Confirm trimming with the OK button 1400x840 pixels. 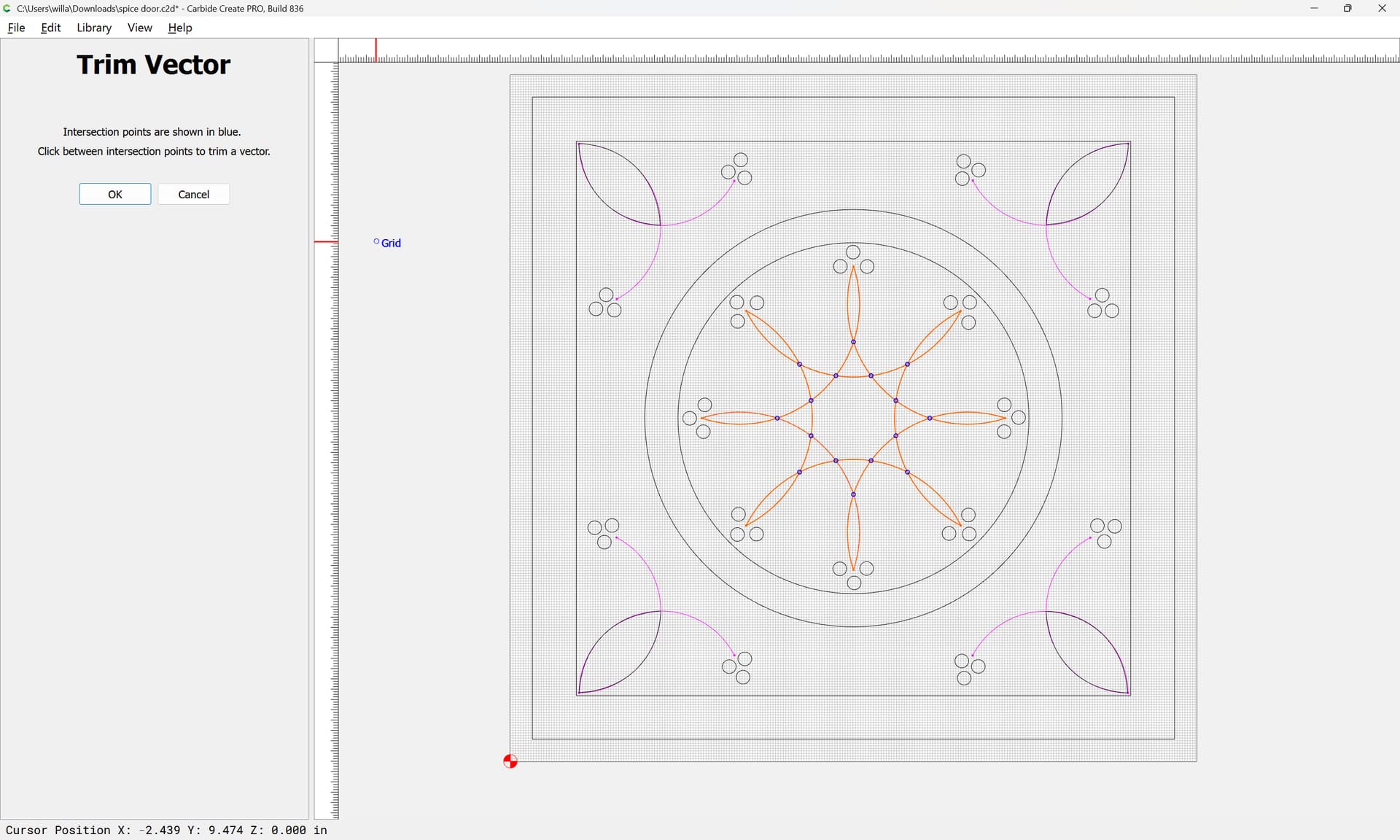pos(115,194)
